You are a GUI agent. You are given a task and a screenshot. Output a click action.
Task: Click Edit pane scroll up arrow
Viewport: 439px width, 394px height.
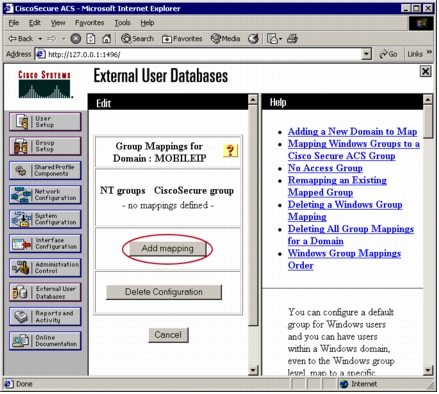(253, 99)
